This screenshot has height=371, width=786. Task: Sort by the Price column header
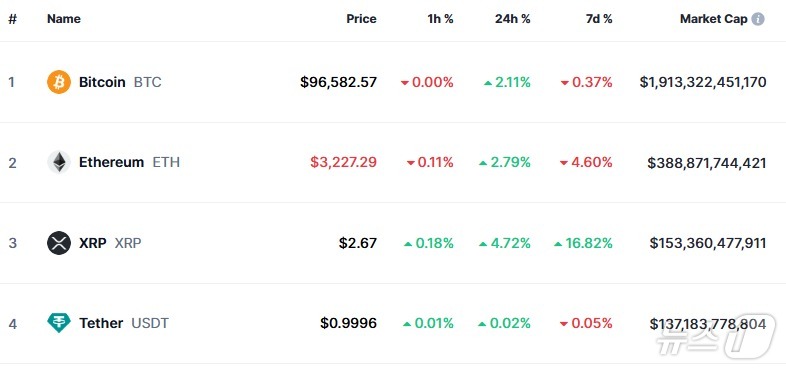pos(361,19)
